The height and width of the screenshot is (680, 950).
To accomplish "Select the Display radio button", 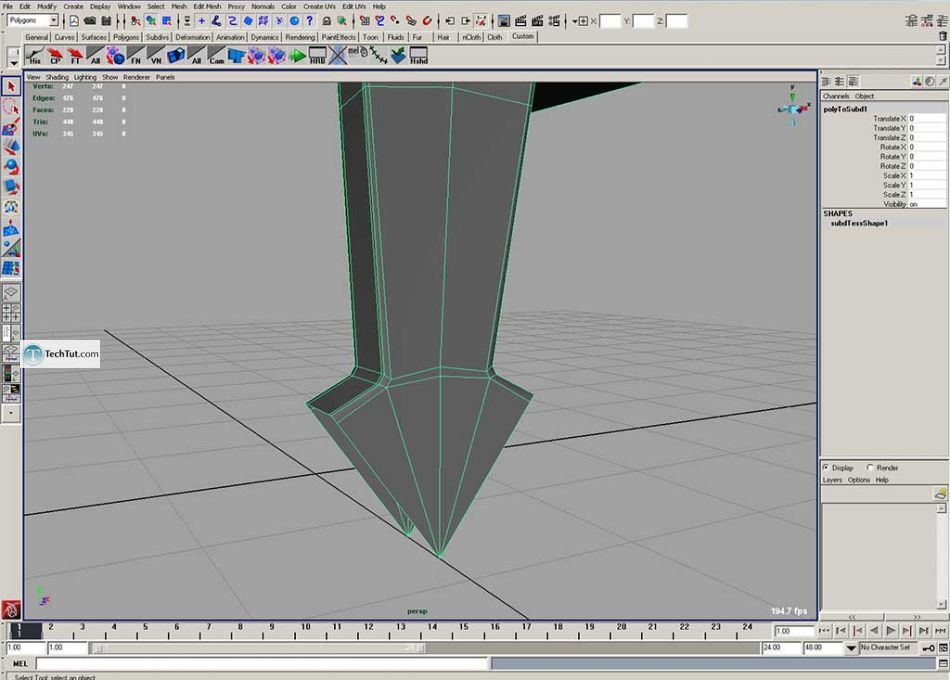I will click(826, 467).
